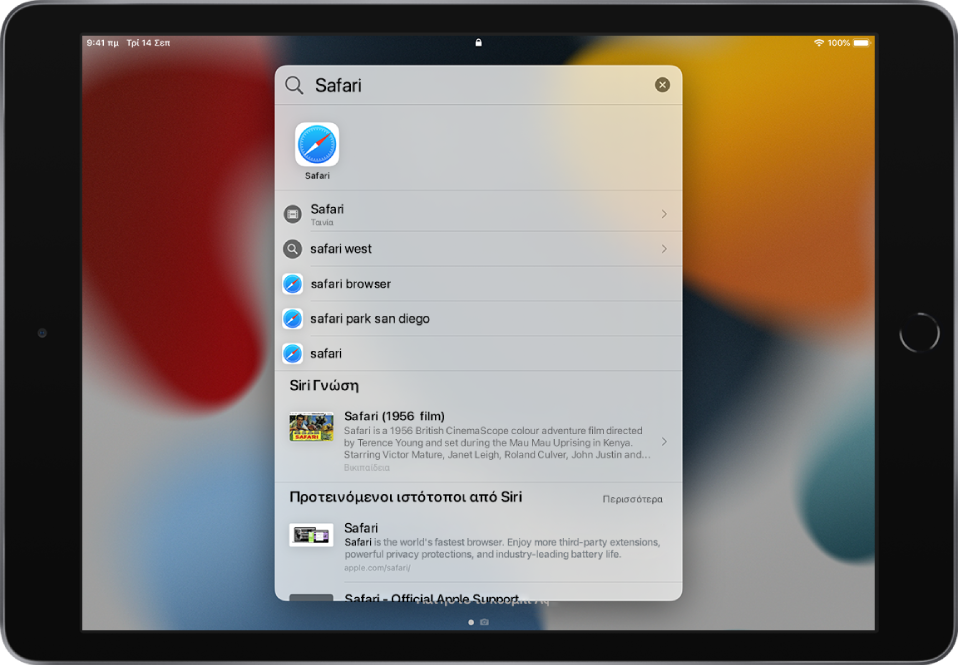958x665 pixels.
Task: Tap Περισσότερα to show more websites
Action: tap(632, 499)
